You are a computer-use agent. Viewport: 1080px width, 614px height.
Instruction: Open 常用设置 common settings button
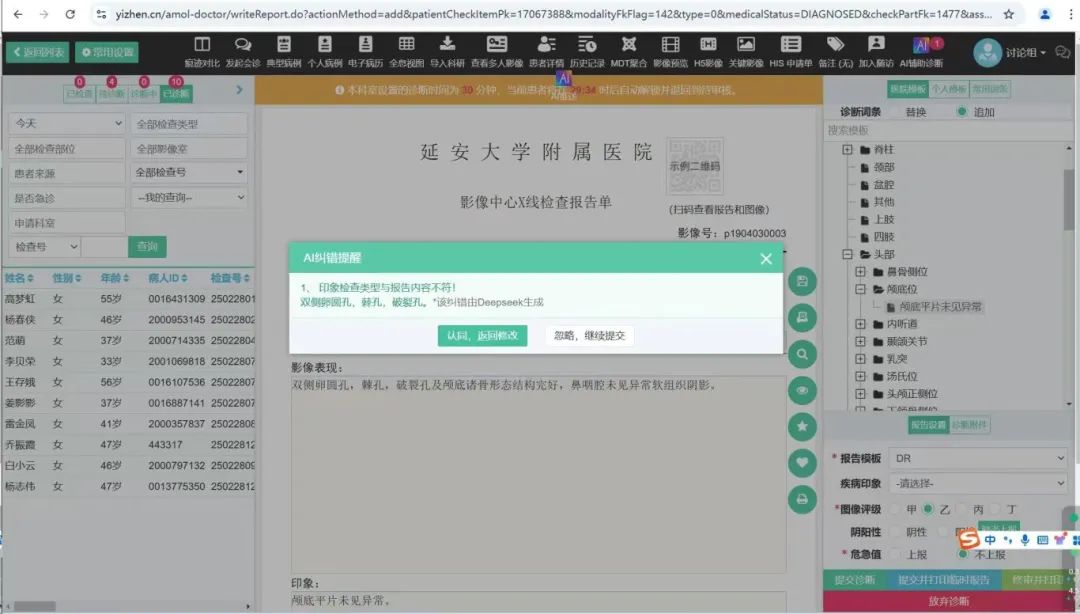107,52
